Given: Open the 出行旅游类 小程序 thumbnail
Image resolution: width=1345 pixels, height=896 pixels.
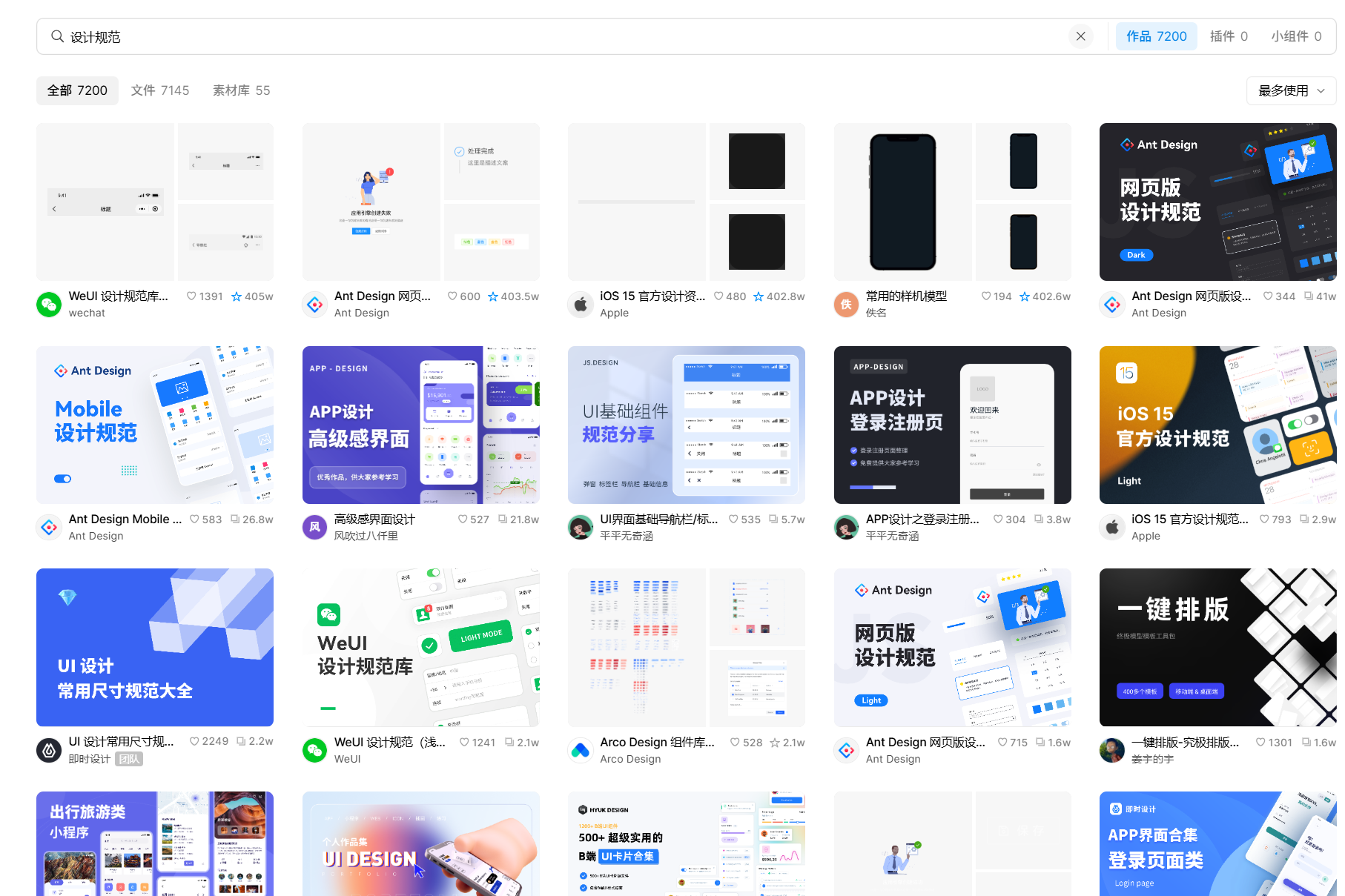Looking at the screenshot, I should (155, 843).
